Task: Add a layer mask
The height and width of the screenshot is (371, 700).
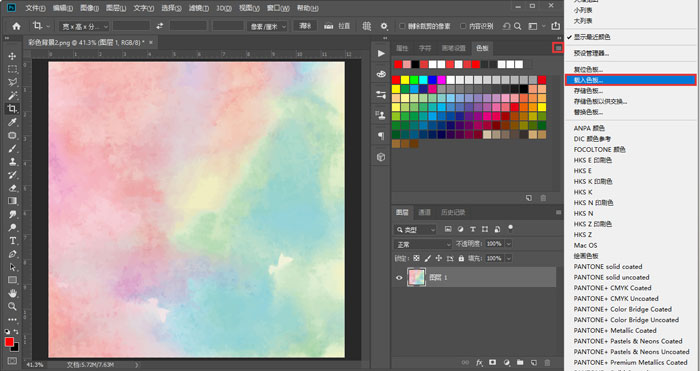Action: pyautogui.click(x=493, y=363)
